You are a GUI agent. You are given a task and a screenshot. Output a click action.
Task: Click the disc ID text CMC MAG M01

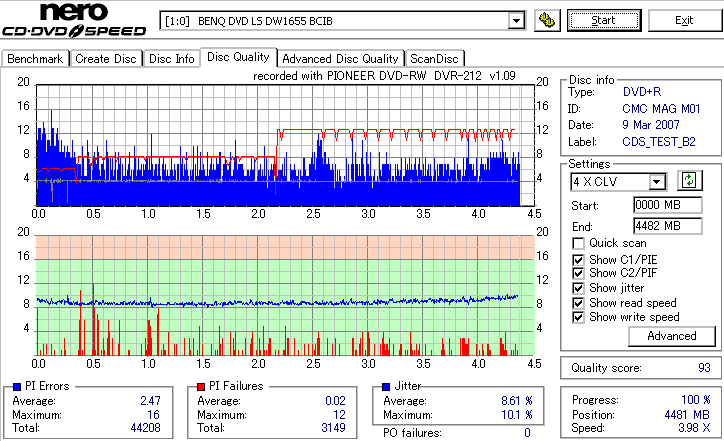(x=661, y=109)
